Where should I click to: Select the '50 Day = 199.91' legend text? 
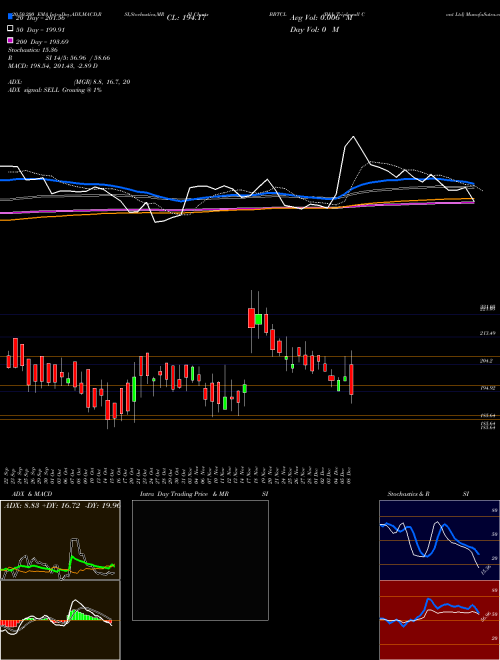[x=40, y=30]
